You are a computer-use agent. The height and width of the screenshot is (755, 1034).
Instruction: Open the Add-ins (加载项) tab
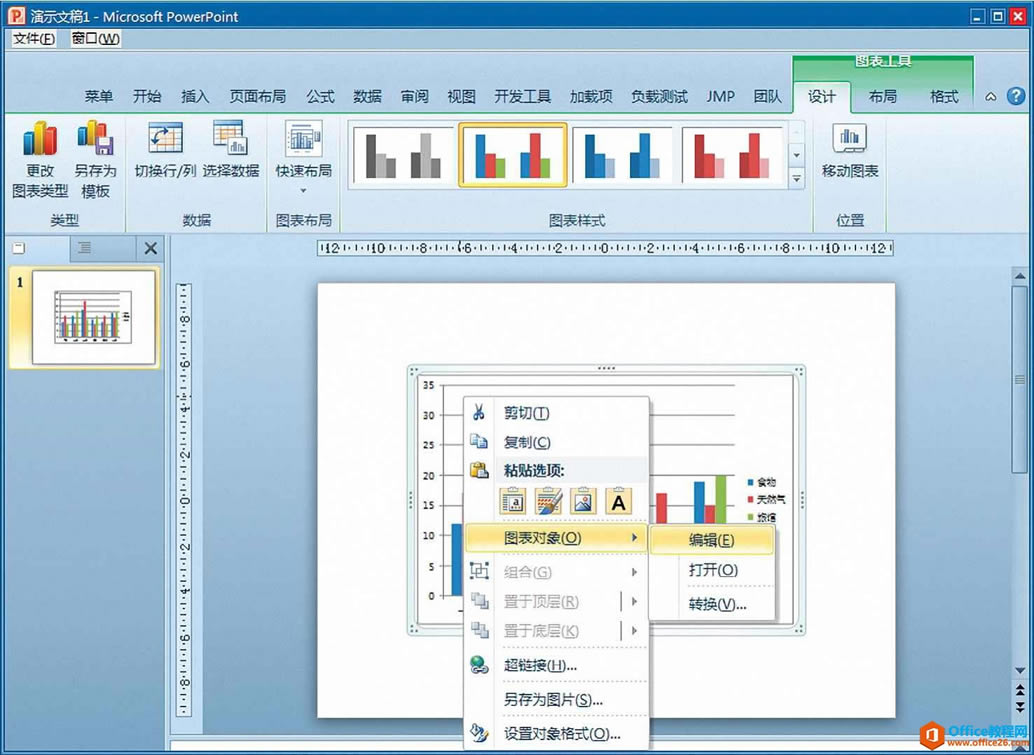(592, 96)
